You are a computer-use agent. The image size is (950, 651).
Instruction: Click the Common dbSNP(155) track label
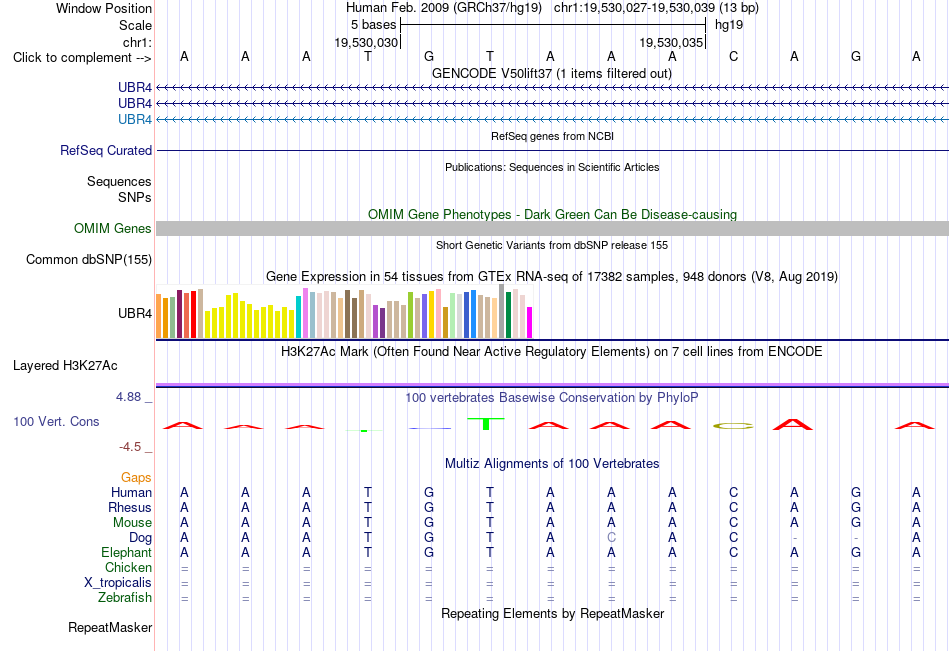point(88,259)
